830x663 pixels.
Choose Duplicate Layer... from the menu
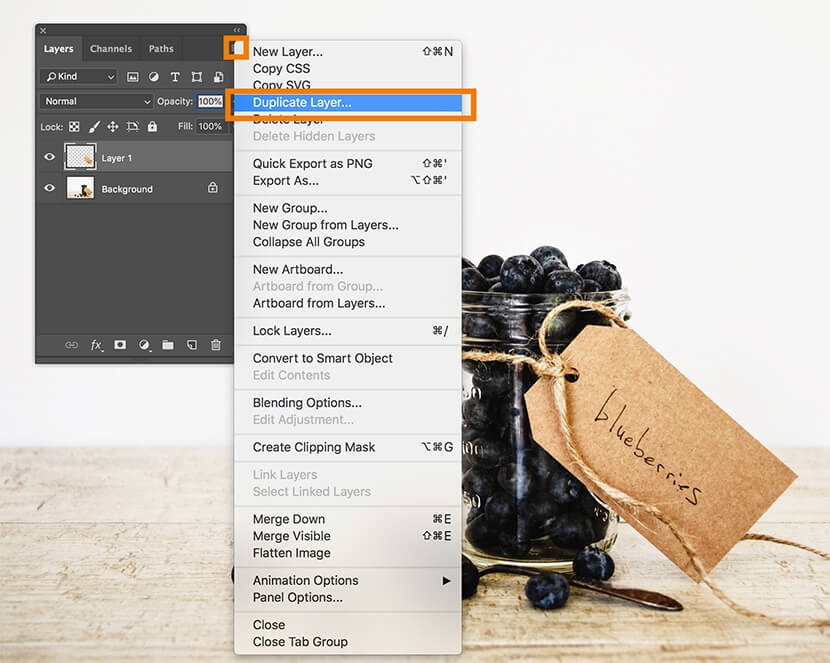pos(302,102)
